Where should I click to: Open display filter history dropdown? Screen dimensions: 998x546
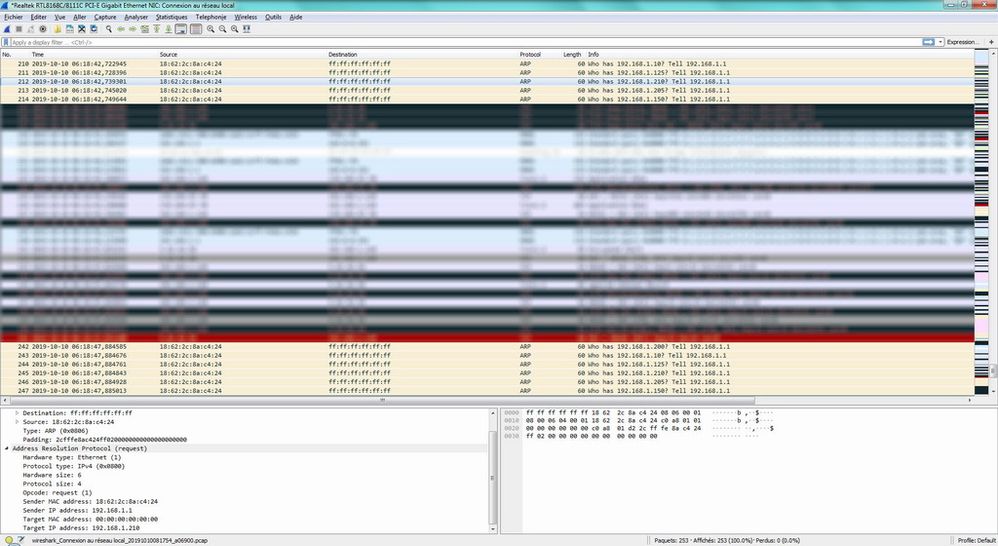940,42
